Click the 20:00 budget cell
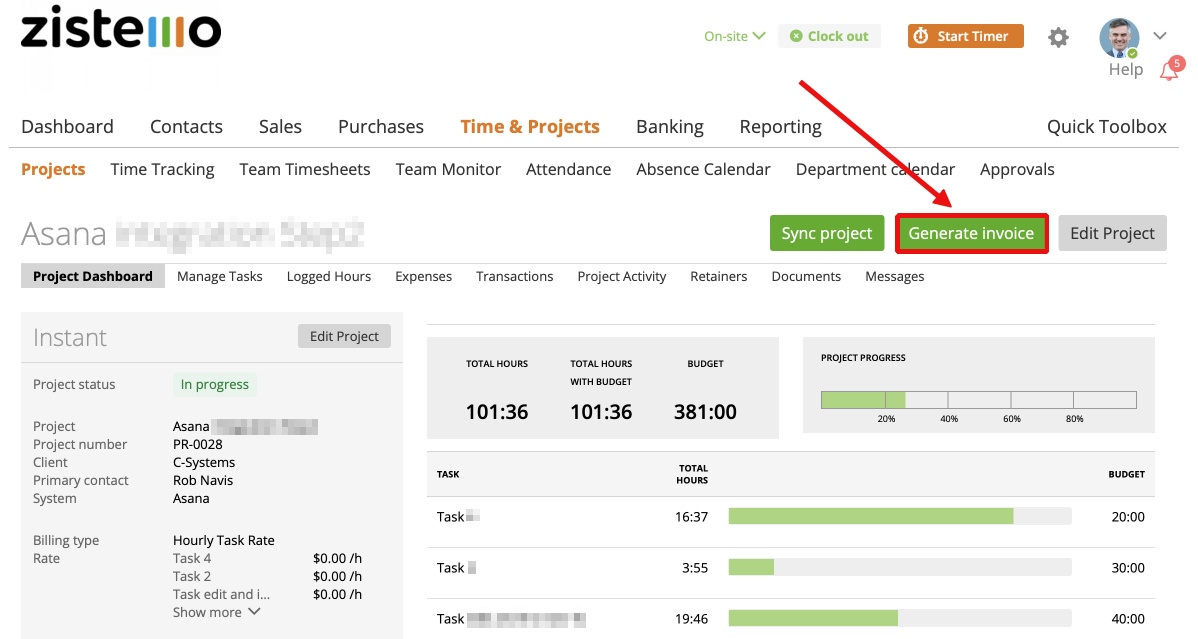The image size is (1198, 639). click(x=1128, y=517)
